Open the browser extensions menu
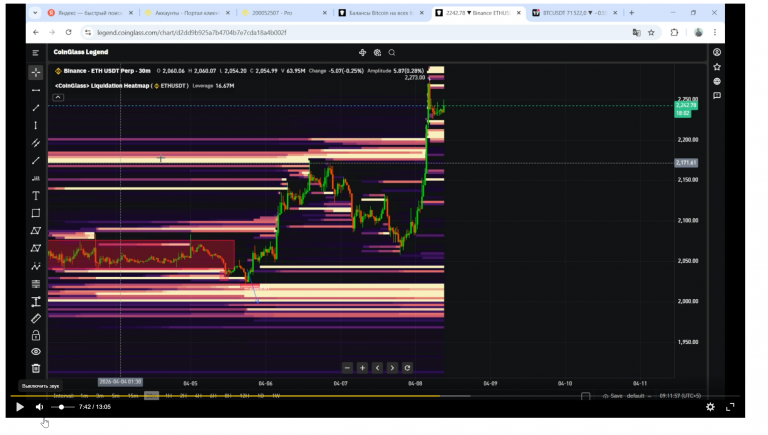768x435 pixels. (x=674, y=32)
